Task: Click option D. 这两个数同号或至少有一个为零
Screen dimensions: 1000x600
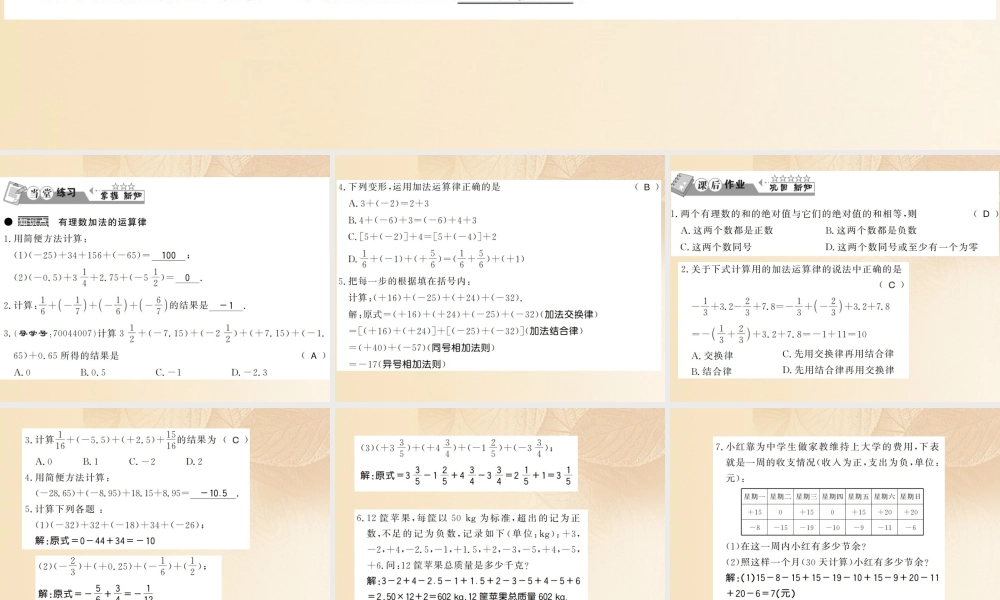Action: click(902, 247)
